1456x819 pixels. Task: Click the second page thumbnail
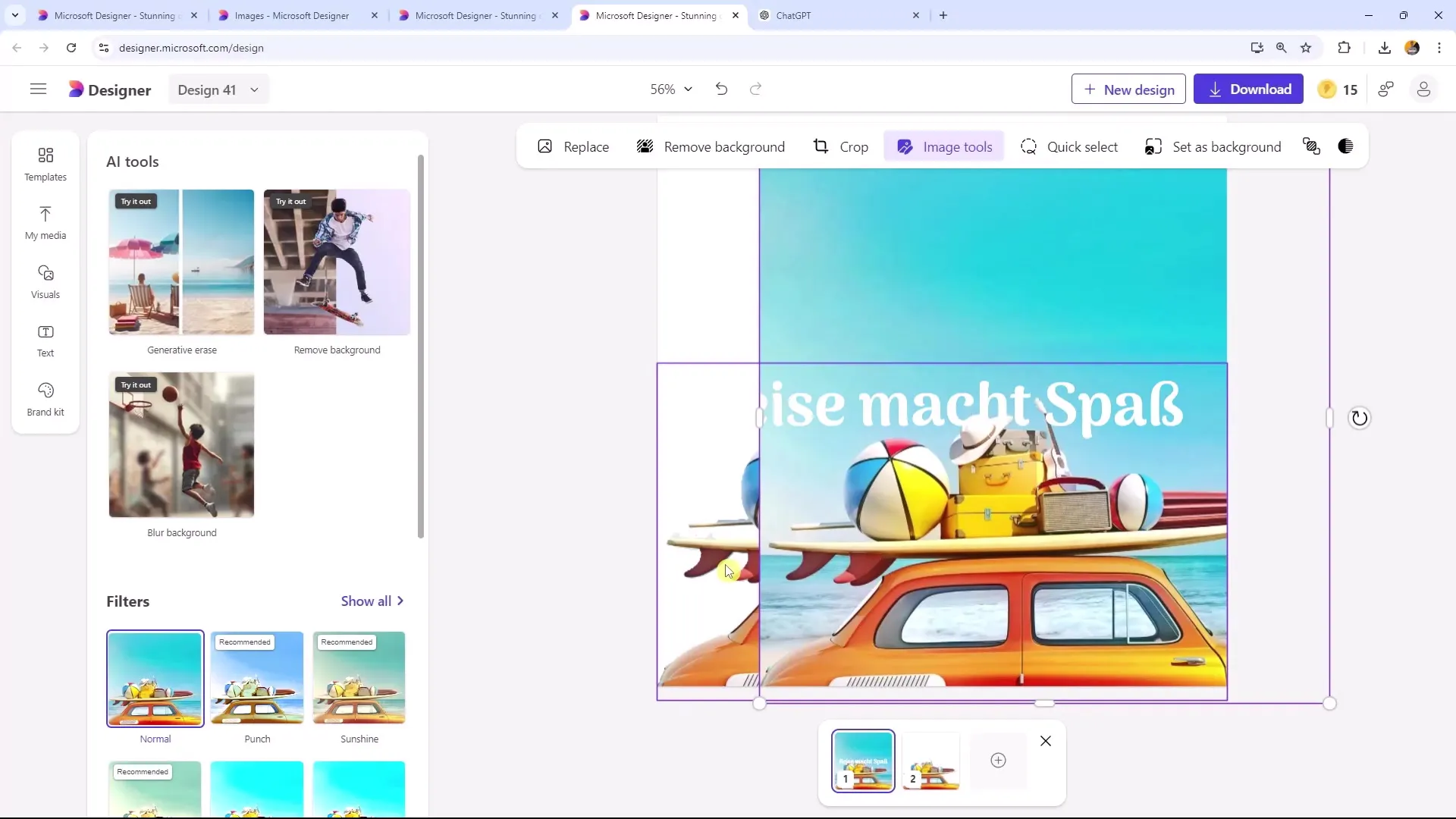[x=931, y=760]
